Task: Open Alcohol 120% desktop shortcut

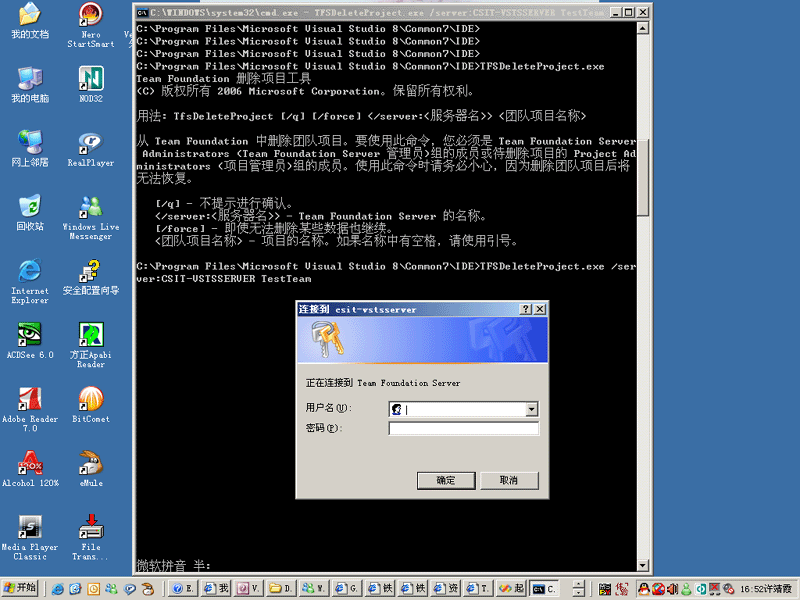Action: [30, 469]
